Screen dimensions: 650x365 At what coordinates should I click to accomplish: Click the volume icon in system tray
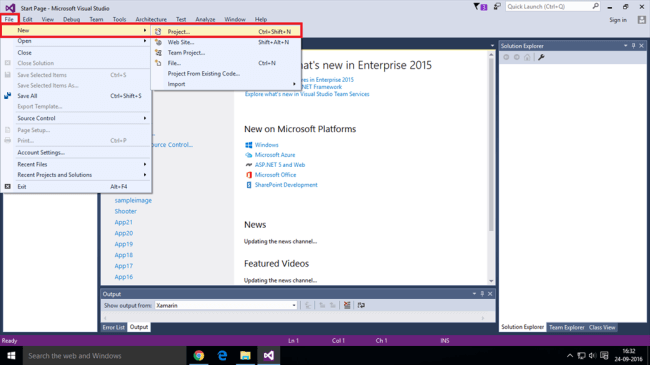coord(593,355)
